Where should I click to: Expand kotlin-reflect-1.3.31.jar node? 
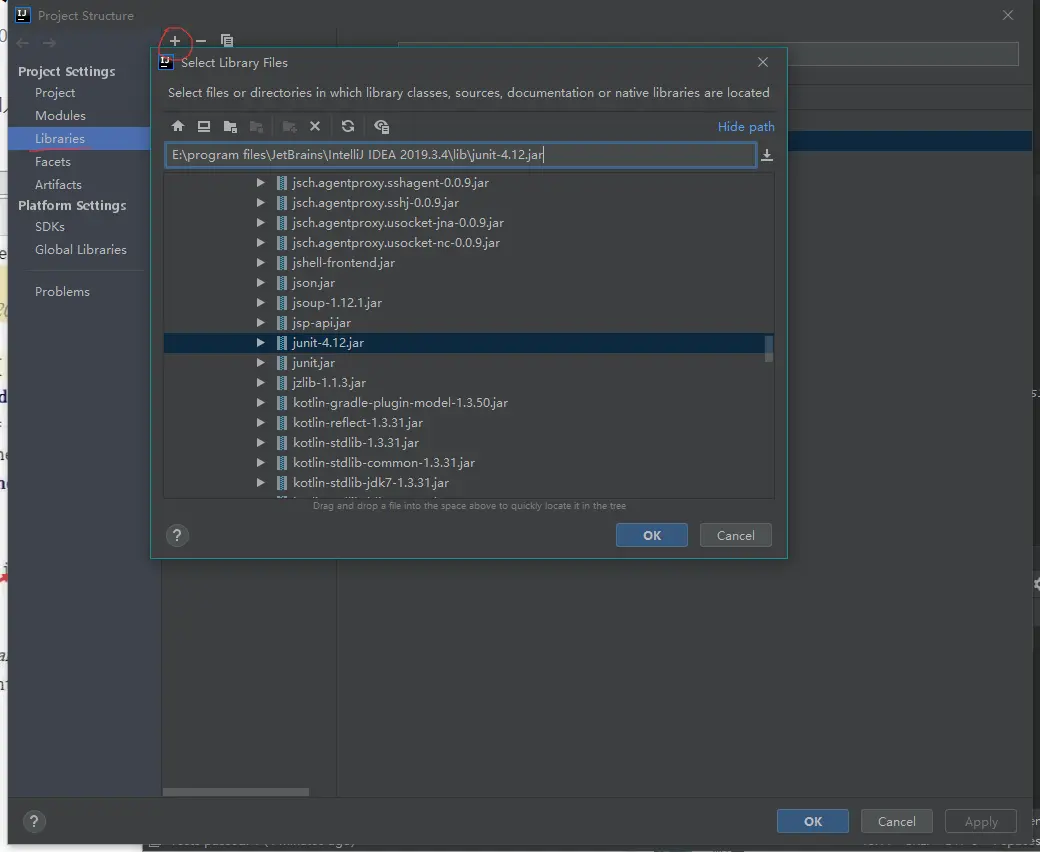261,422
